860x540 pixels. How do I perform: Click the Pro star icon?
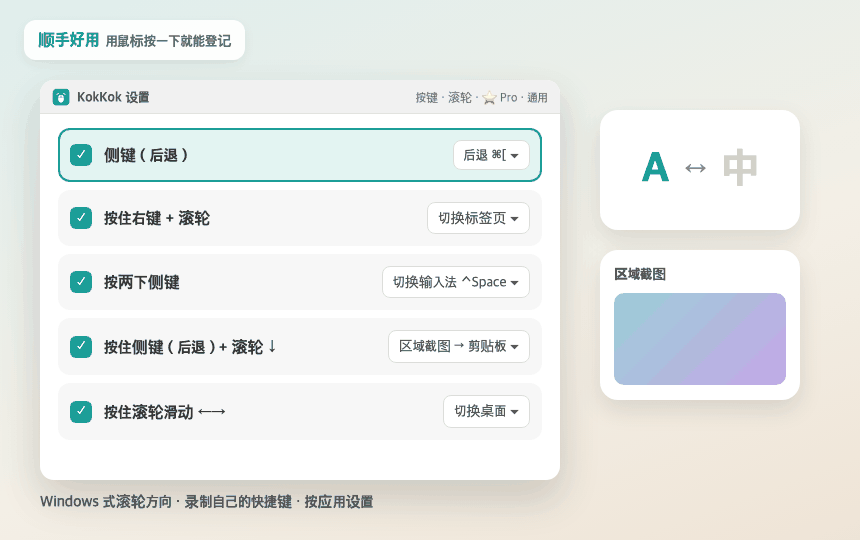[x=489, y=98]
